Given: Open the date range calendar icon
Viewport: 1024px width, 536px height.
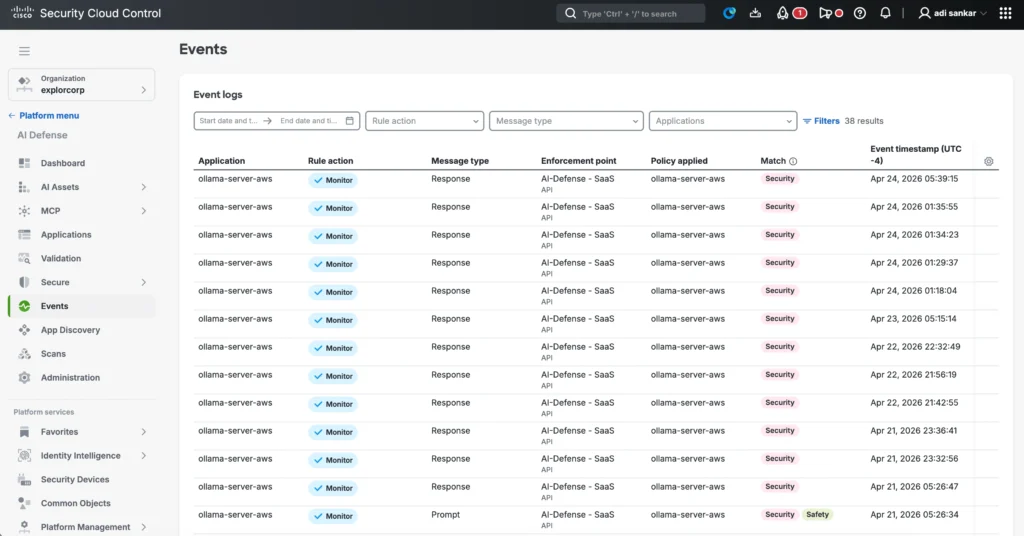Looking at the screenshot, I should pos(349,121).
